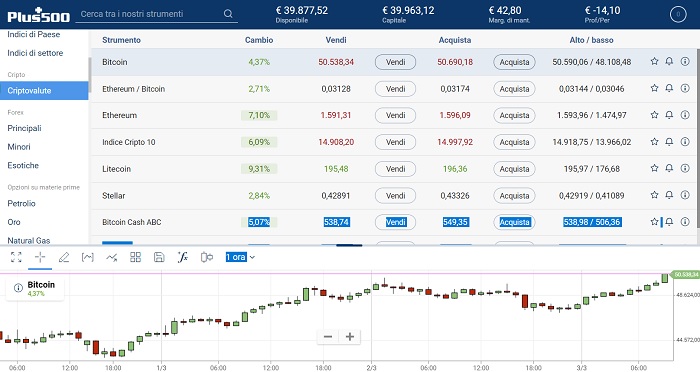Sell Ethereum with Vendi button
The height and width of the screenshot is (372, 700).
[x=395, y=115]
